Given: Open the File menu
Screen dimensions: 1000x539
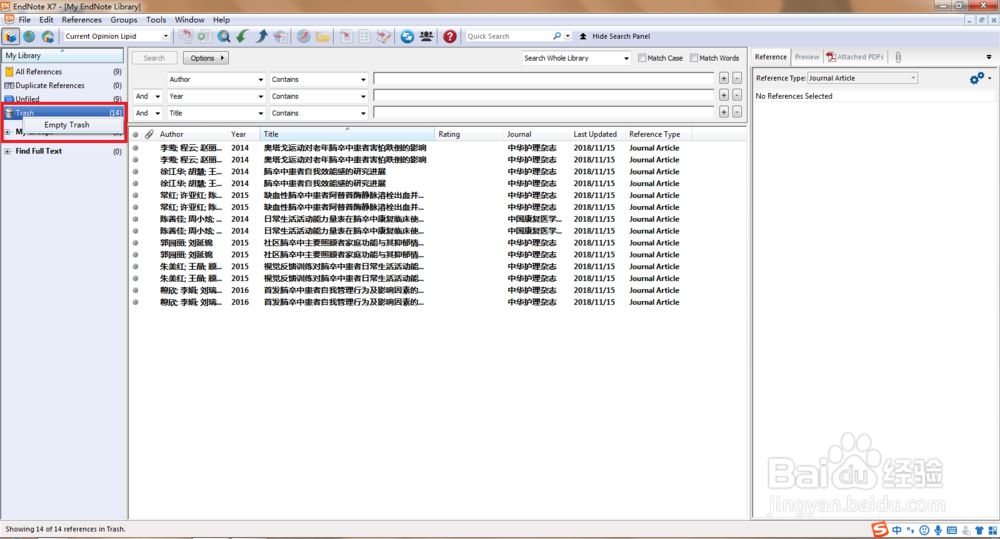Looking at the screenshot, I should tap(24, 20).
